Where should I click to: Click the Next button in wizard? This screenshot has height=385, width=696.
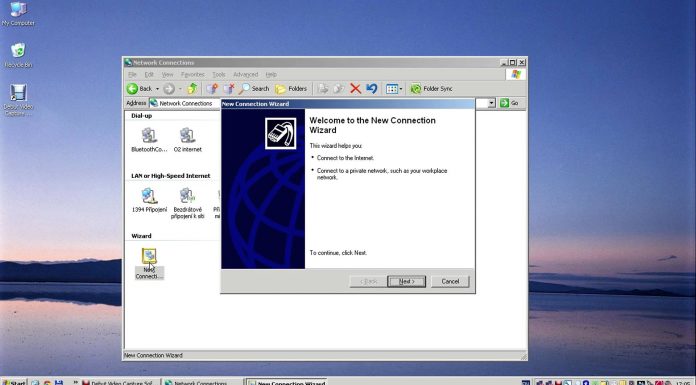pos(406,282)
